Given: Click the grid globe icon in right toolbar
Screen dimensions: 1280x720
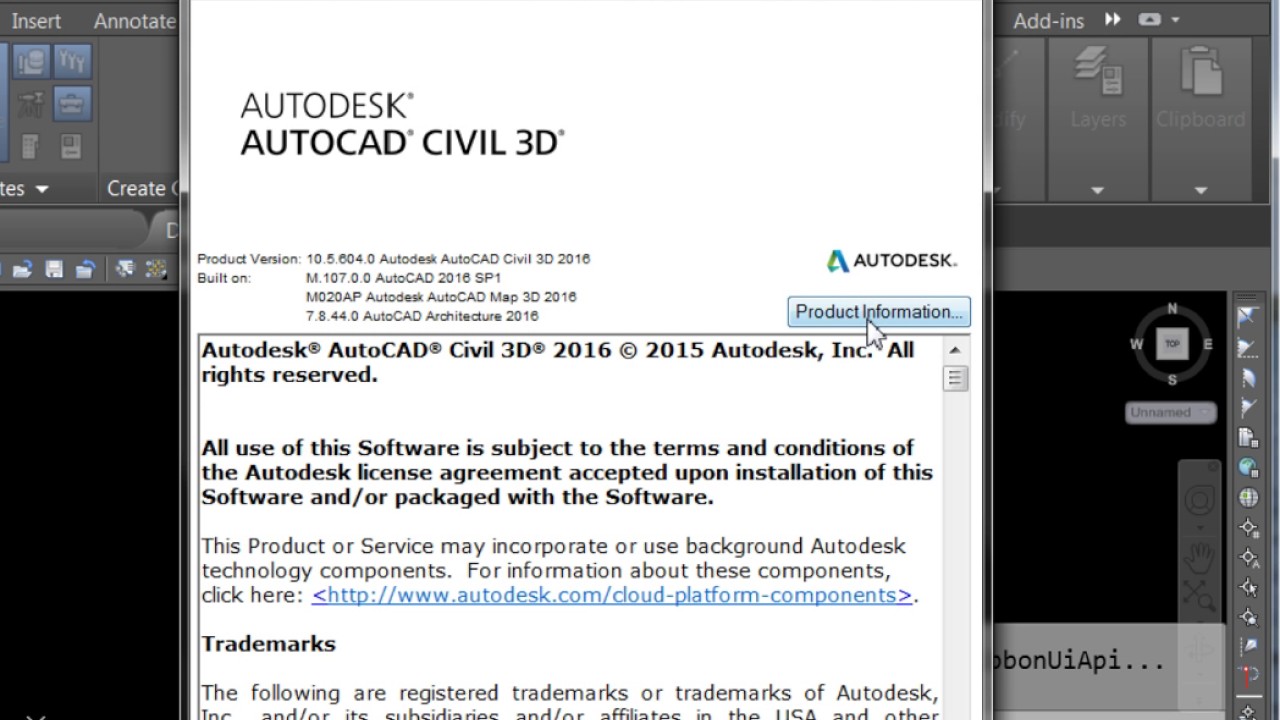Looking at the screenshot, I should click(1247, 497).
